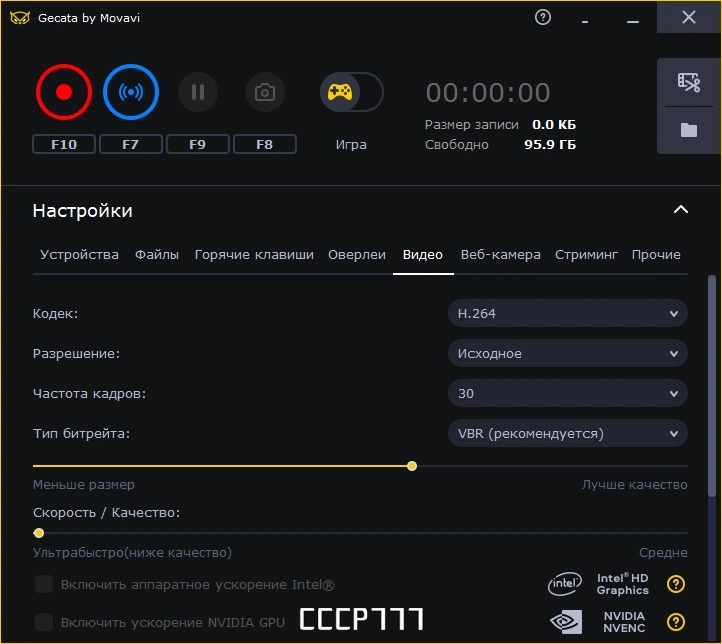The image size is (722, 644).
Task: Click the bitrate size/quality slider handle
Action: (x=412, y=466)
